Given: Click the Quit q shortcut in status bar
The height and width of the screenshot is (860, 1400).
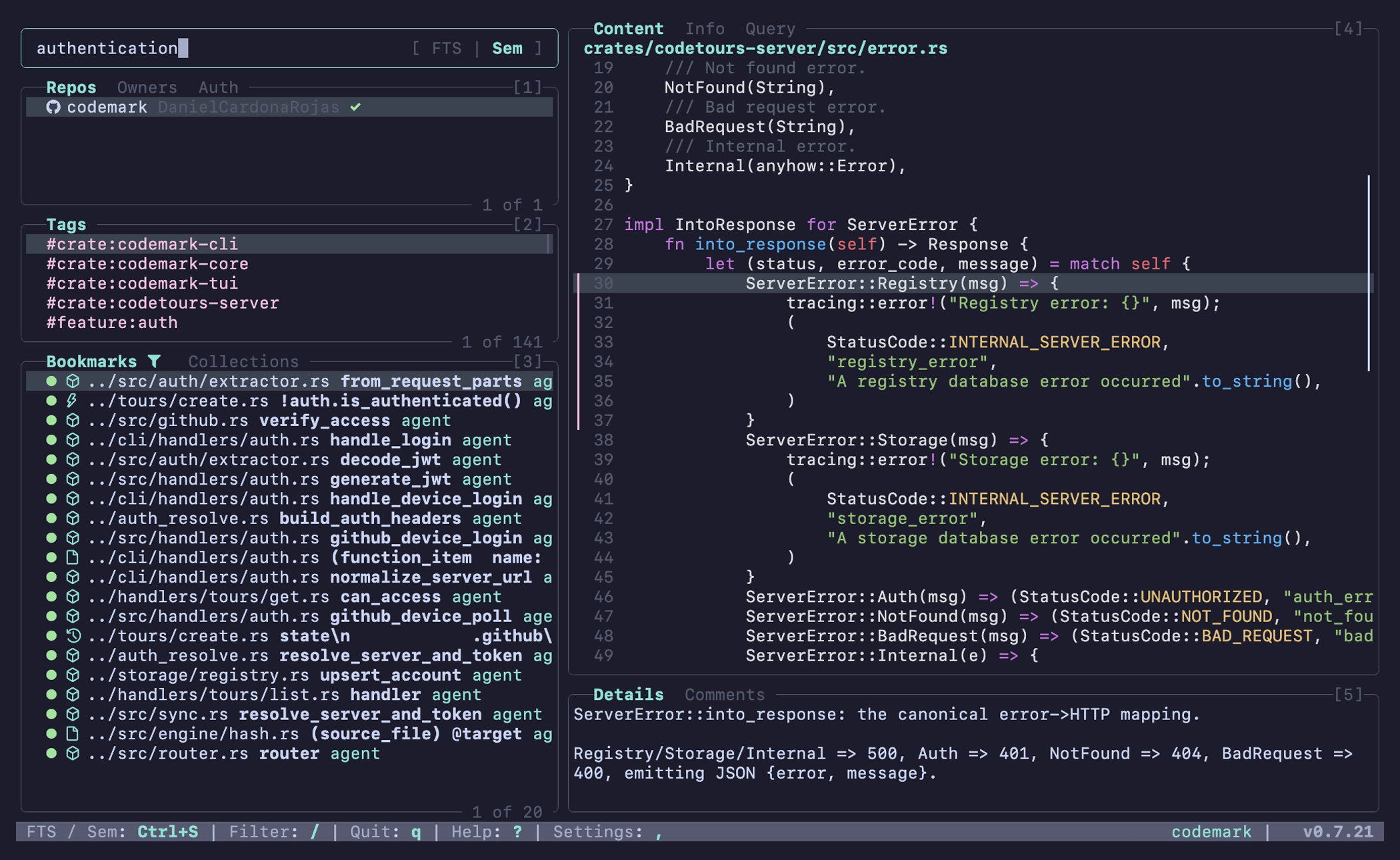Looking at the screenshot, I should tap(385, 832).
